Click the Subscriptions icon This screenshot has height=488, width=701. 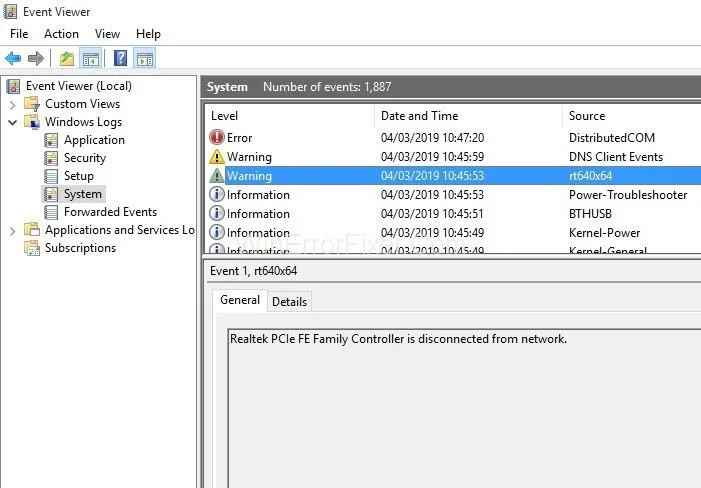point(32,248)
